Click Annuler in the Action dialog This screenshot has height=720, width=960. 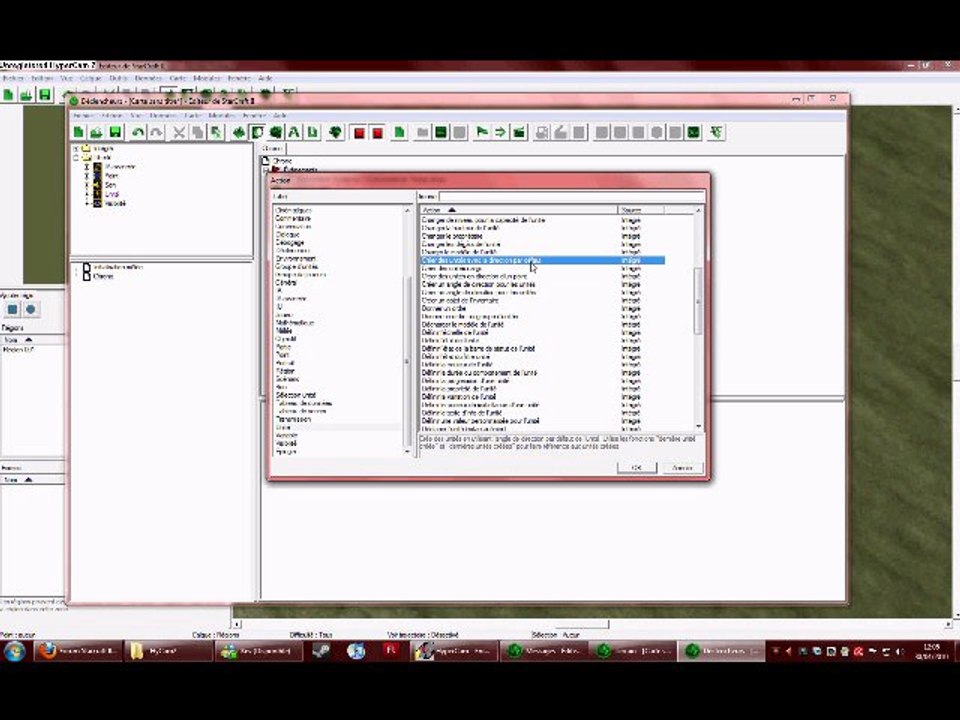682,468
